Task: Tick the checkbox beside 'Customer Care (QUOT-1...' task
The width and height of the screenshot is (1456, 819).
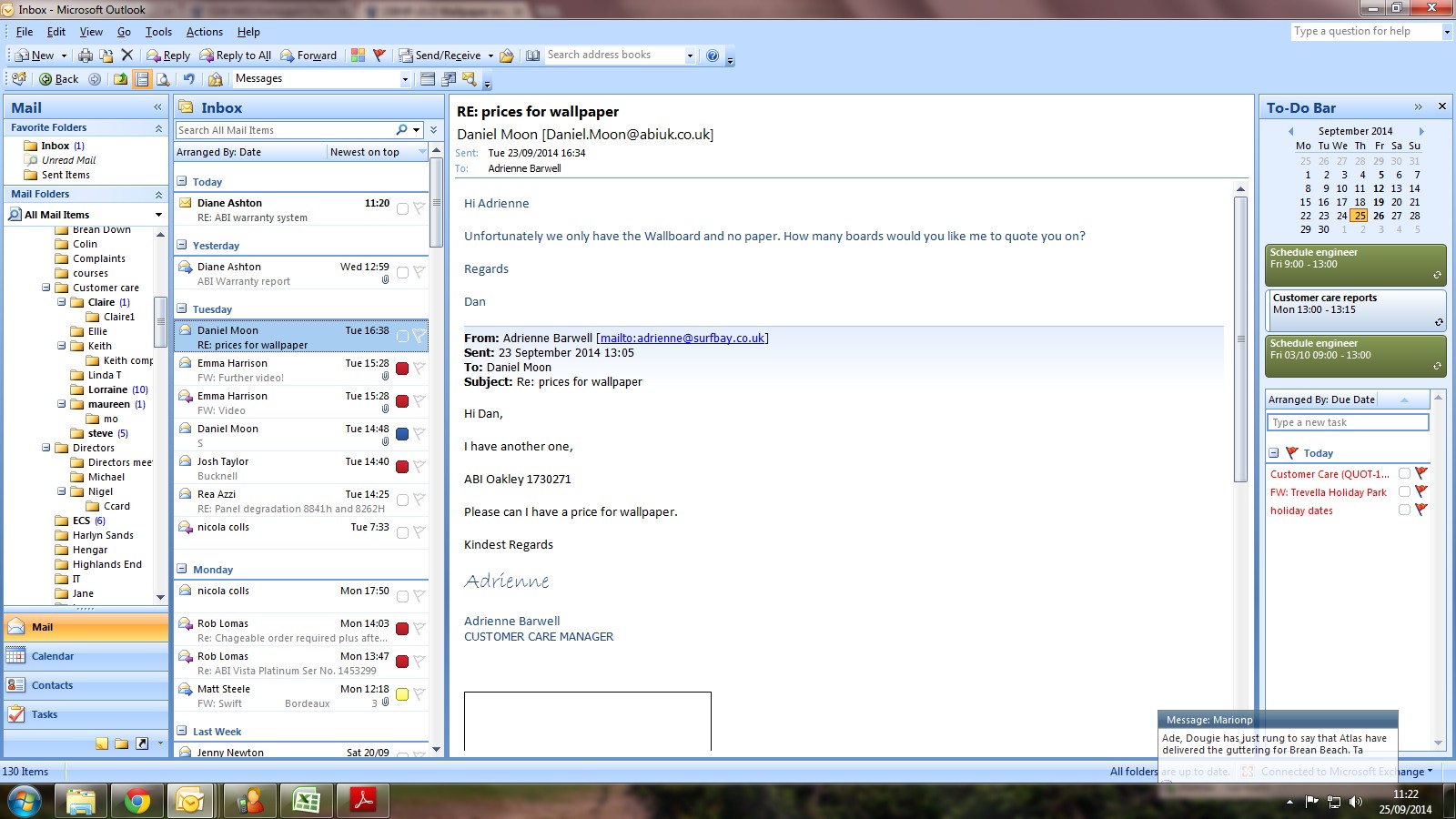Action: click(x=1404, y=473)
